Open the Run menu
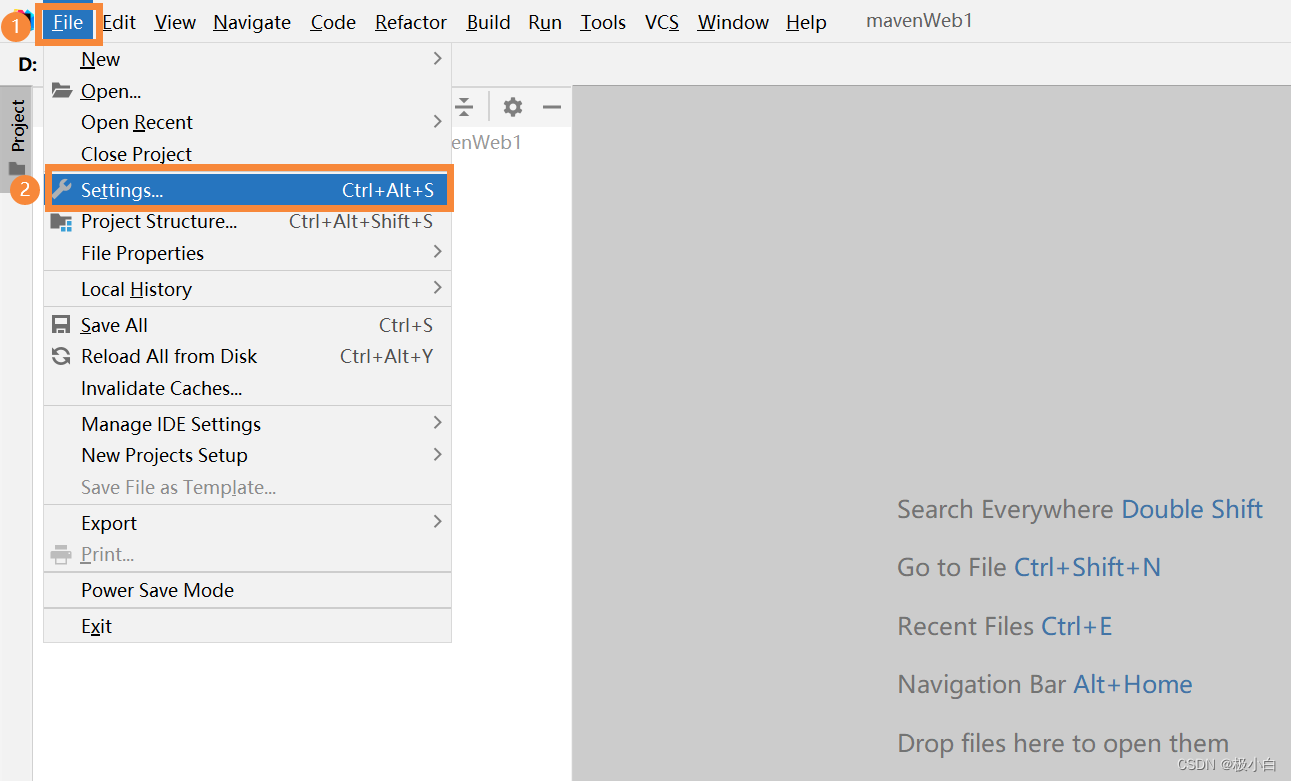 coord(545,22)
